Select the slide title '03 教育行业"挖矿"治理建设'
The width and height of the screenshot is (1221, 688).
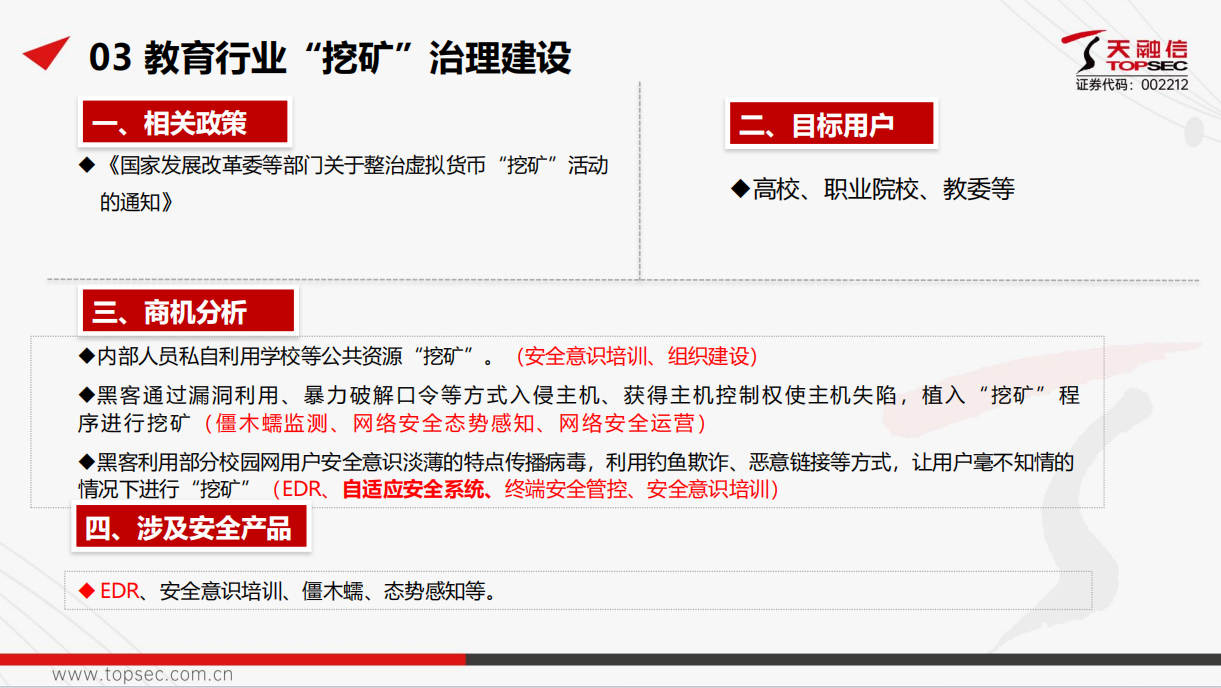coord(330,58)
